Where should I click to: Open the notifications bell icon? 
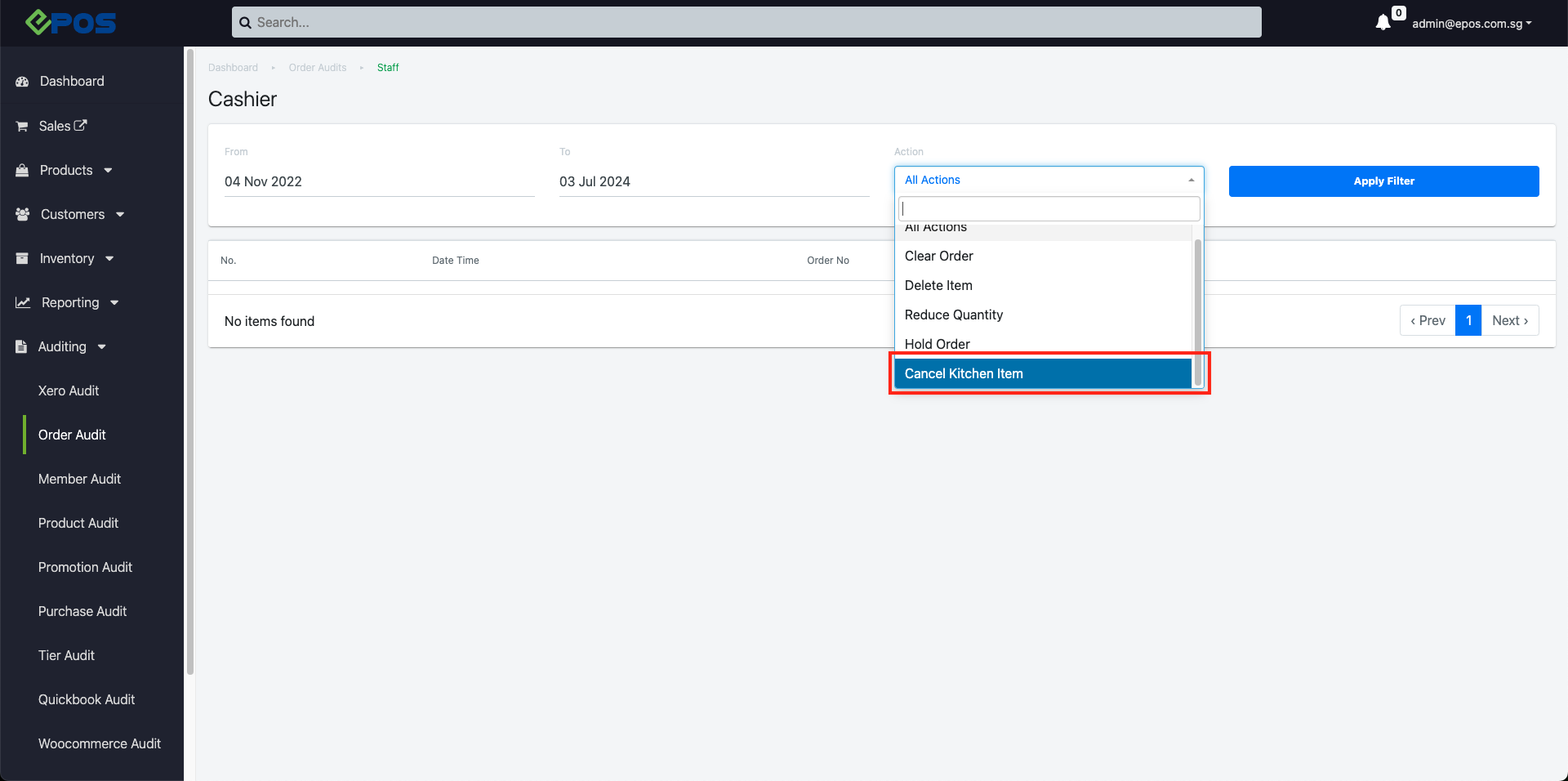(1383, 23)
